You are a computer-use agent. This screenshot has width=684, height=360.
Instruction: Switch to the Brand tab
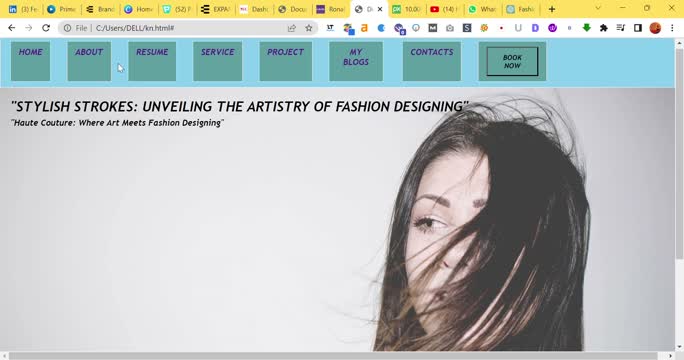click(x=100, y=9)
